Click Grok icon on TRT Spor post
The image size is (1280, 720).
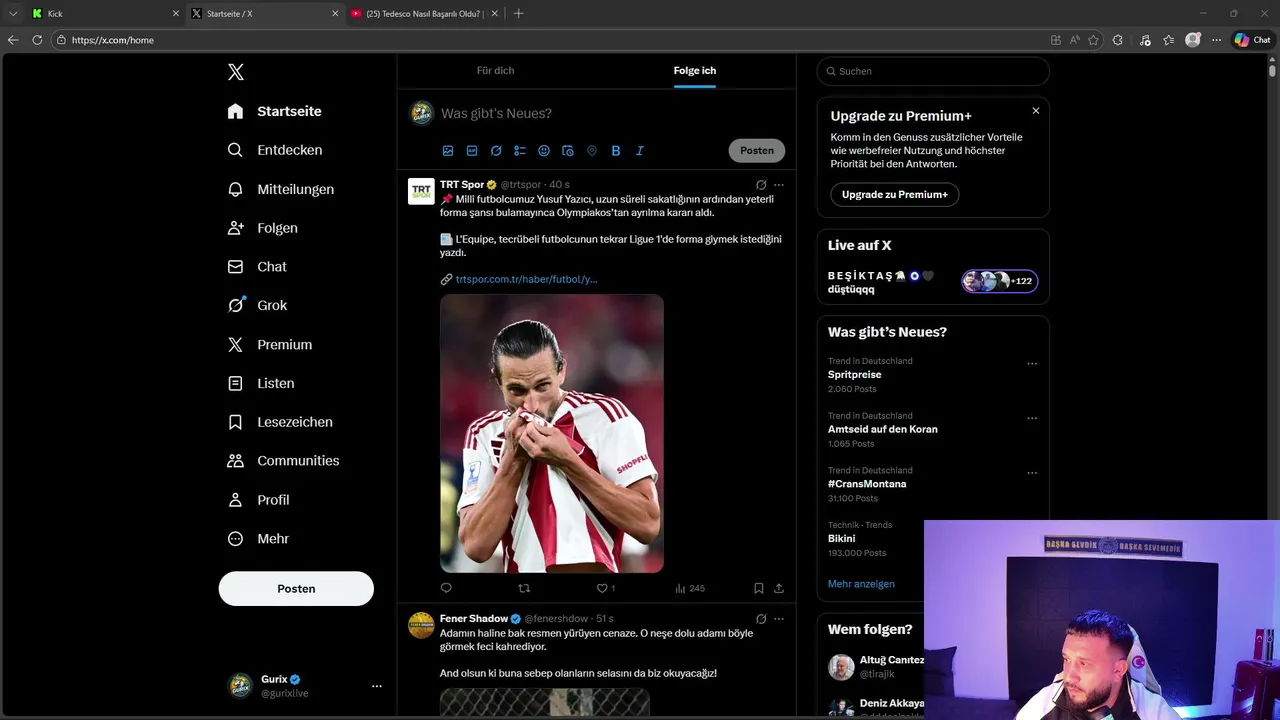(761, 185)
